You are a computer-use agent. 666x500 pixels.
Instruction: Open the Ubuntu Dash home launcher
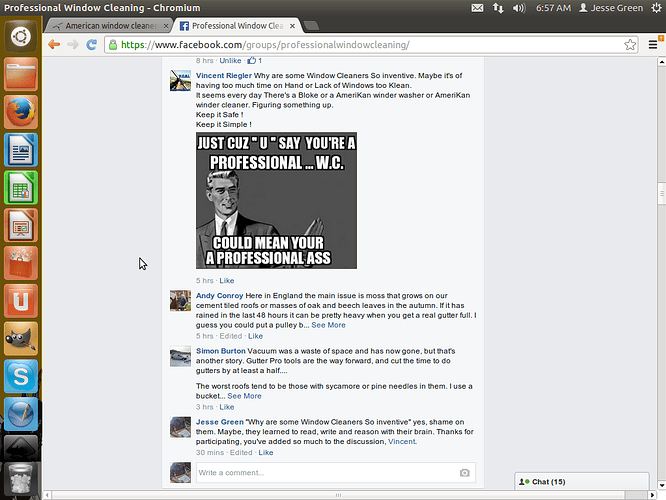point(20,37)
